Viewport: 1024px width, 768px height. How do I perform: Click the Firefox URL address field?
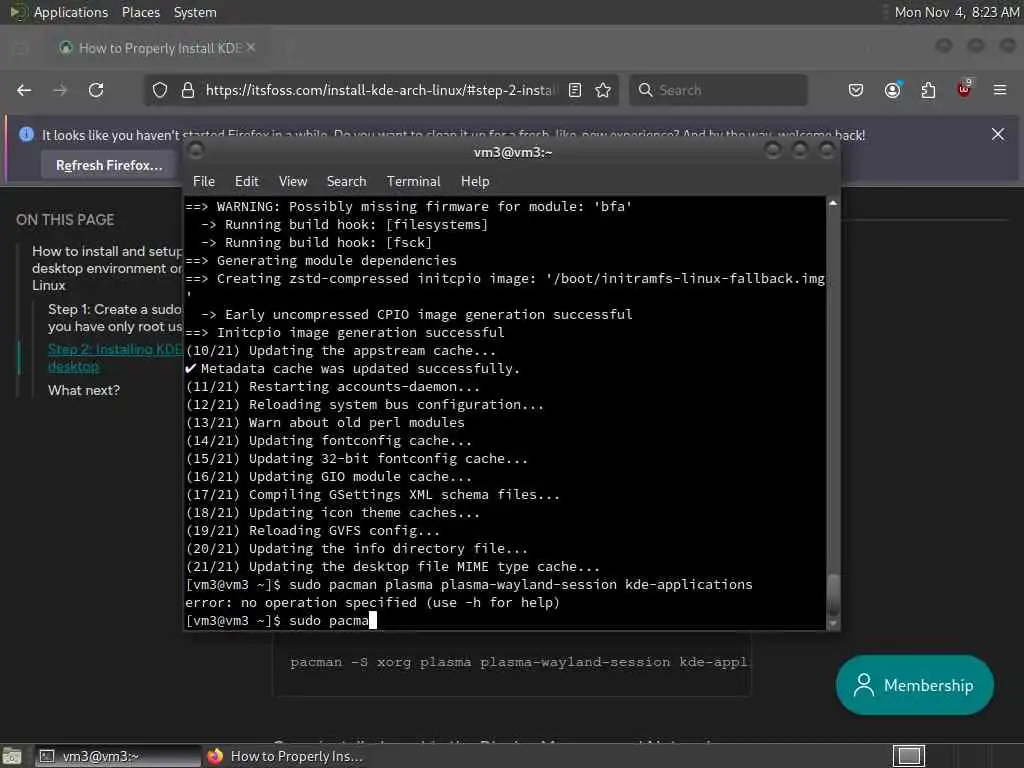point(381,90)
